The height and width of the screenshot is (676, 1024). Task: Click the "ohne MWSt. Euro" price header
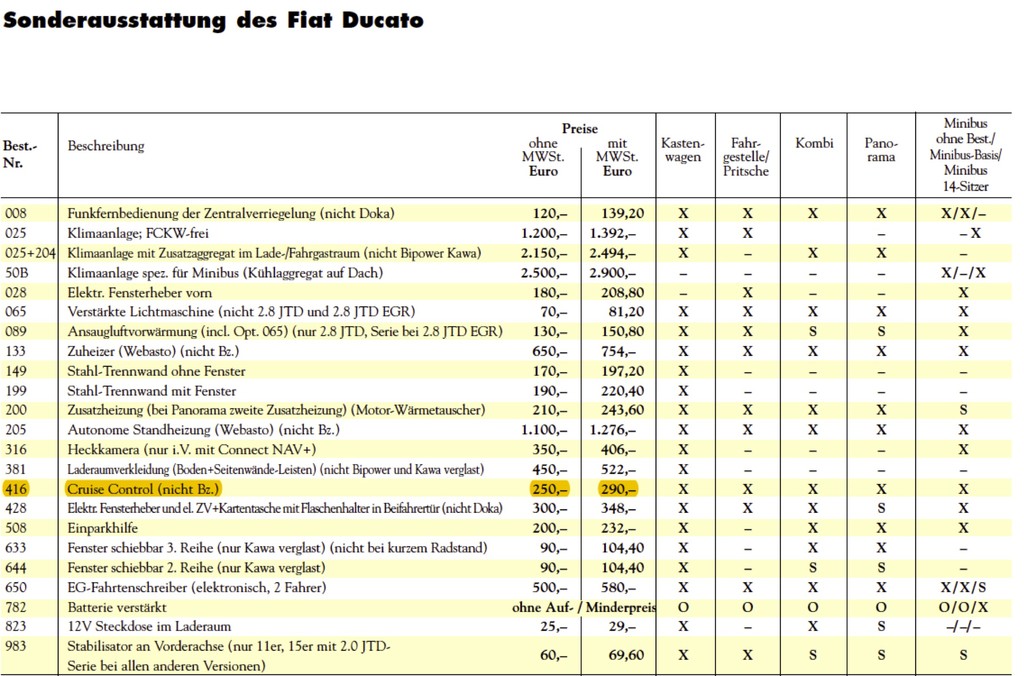click(x=543, y=157)
